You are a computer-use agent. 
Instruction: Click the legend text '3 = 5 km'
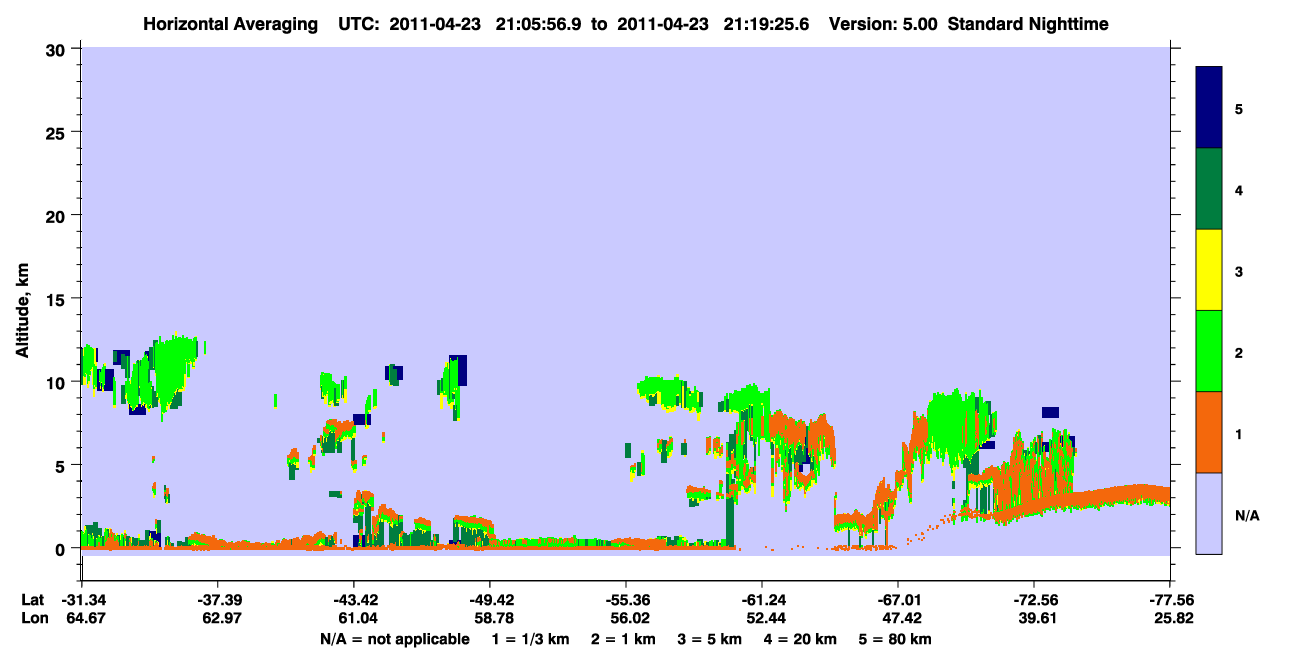pos(709,639)
